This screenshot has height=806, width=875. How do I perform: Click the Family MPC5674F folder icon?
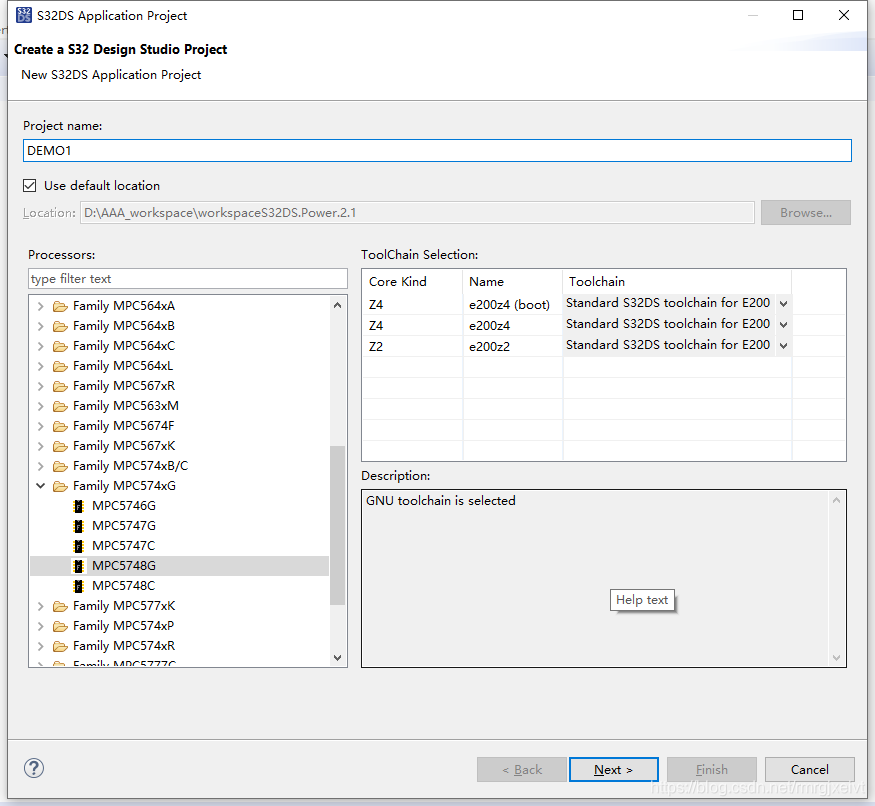60,426
